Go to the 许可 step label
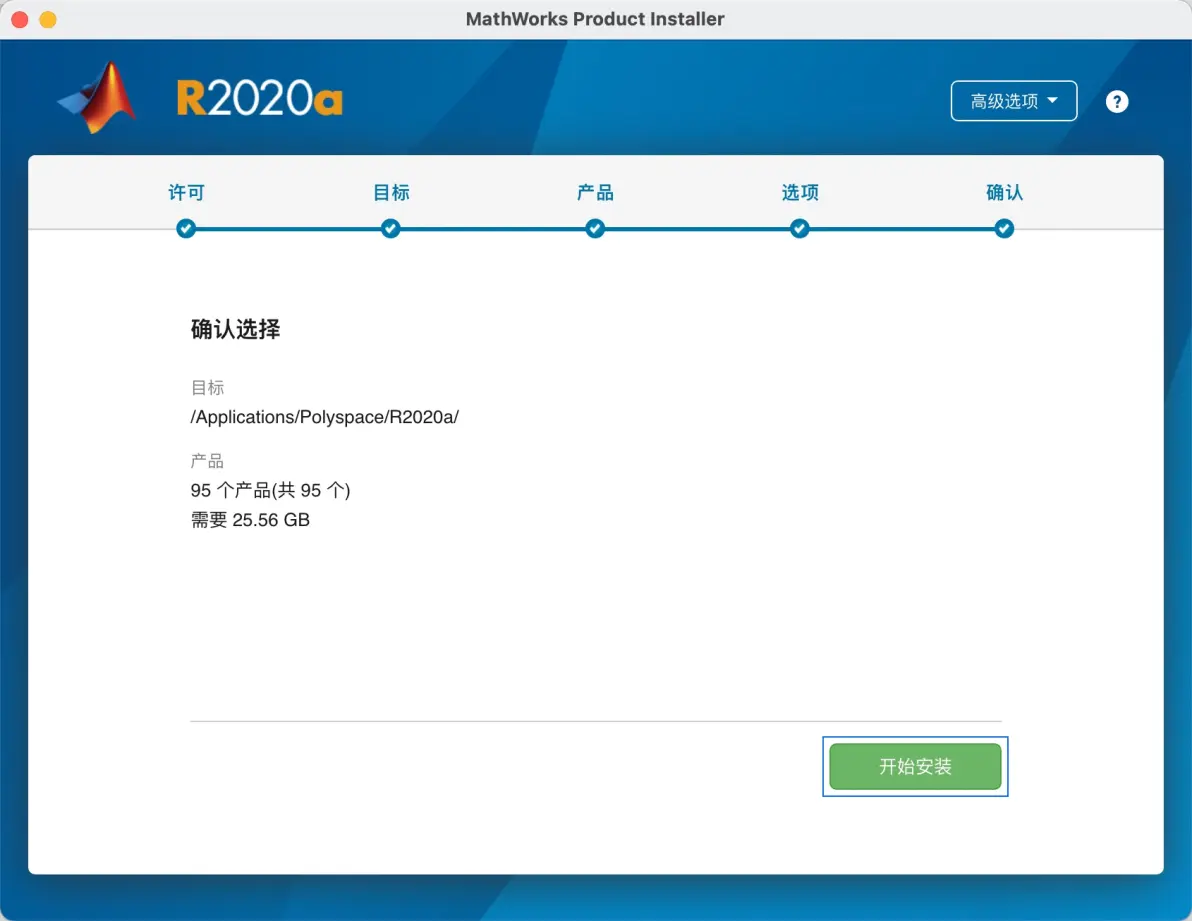Image resolution: width=1192 pixels, height=921 pixels. coord(186,192)
